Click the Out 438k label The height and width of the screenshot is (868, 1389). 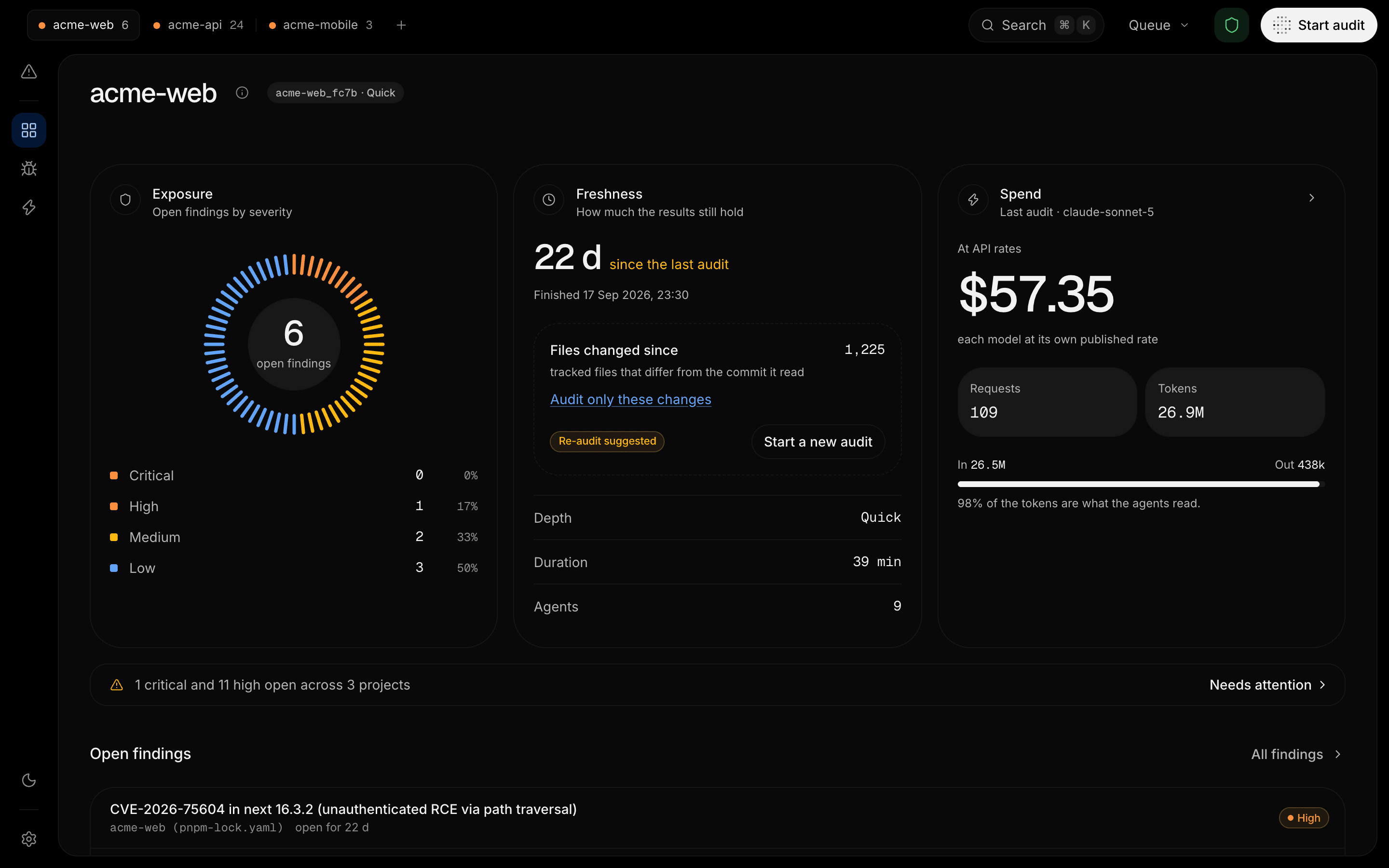1299,465
